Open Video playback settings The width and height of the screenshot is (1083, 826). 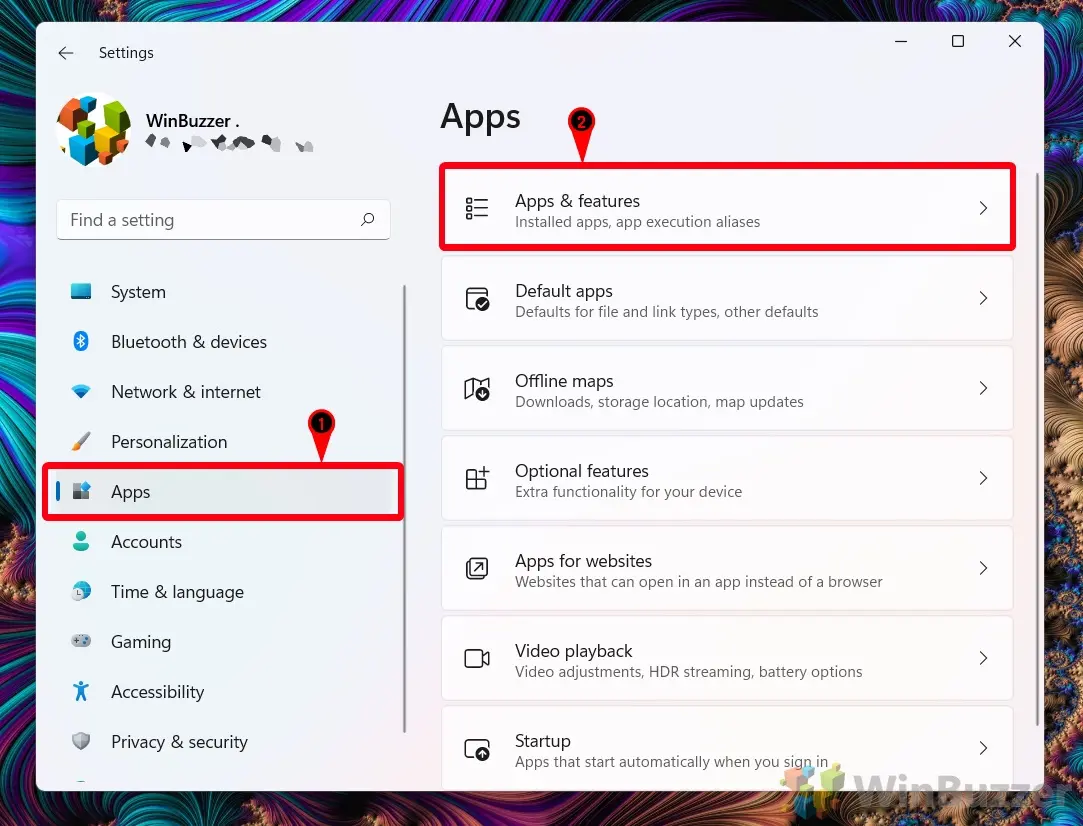[x=727, y=658]
